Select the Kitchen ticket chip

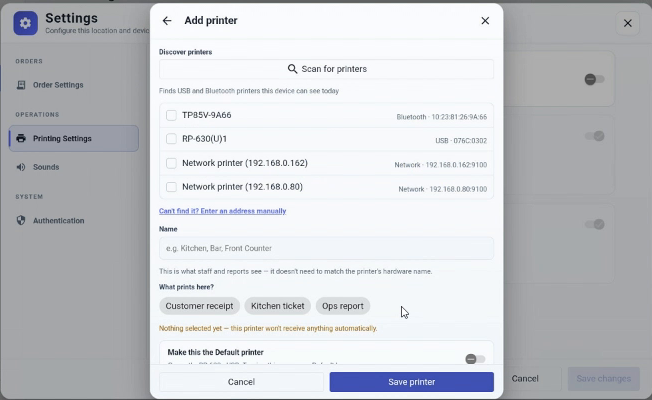[277, 306]
